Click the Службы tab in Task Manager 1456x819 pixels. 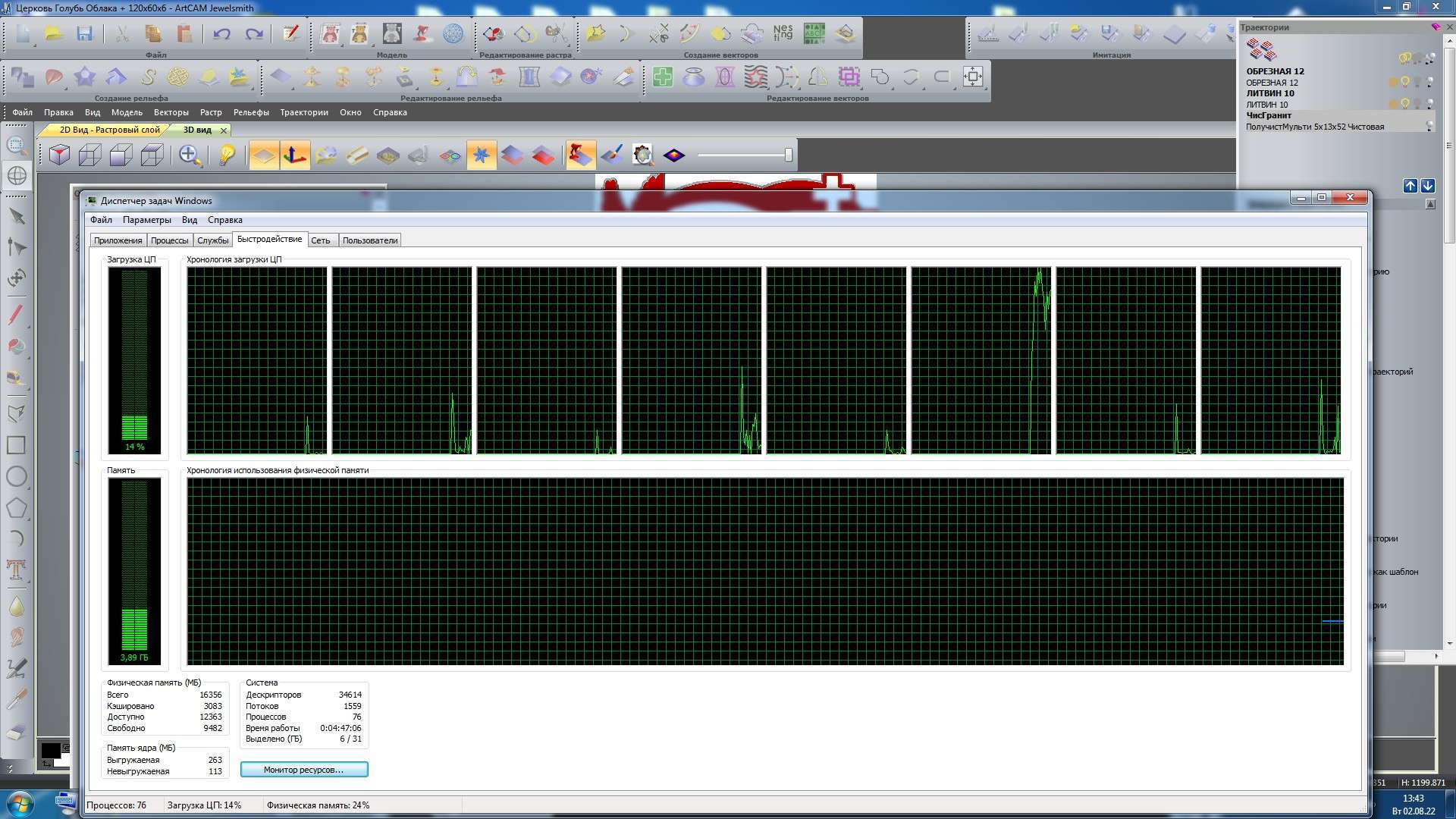point(212,240)
